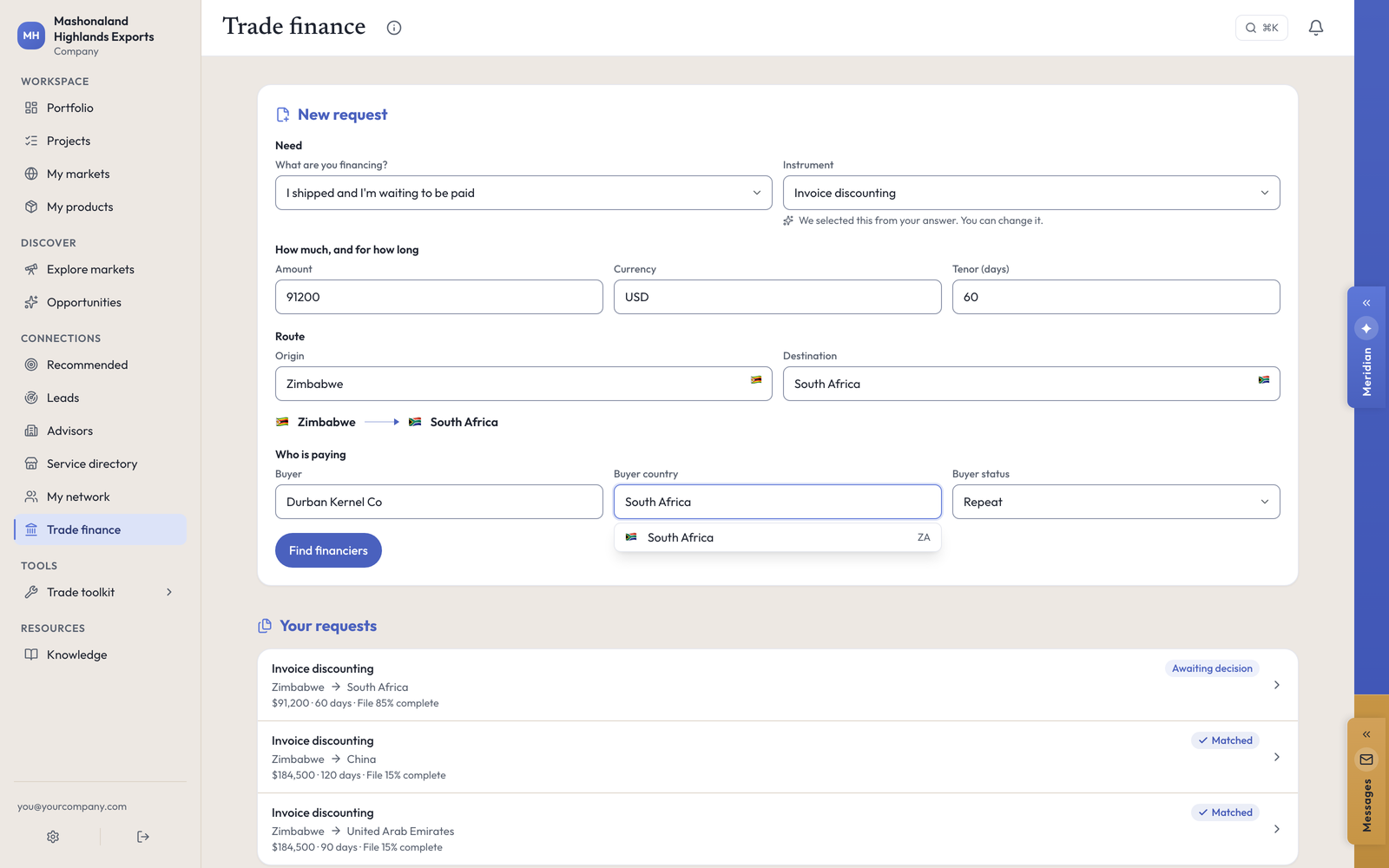Open Knowledge resources
The image size is (1389, 868).
[x=101, y=654]
